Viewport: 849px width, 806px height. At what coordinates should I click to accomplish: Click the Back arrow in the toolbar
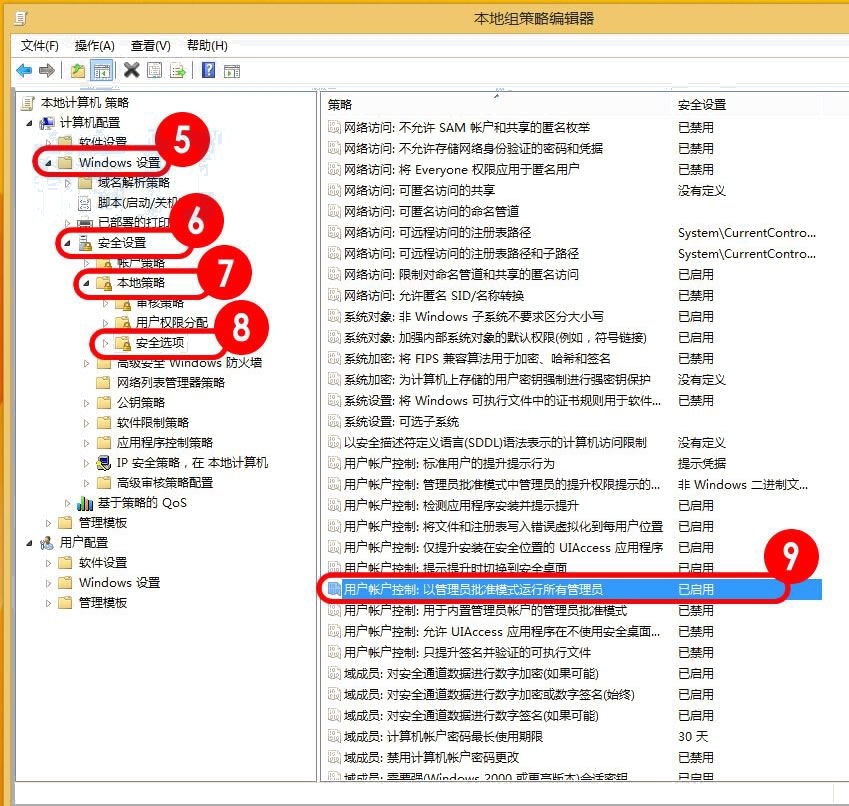pyautogui.click(x=24, y=70)
